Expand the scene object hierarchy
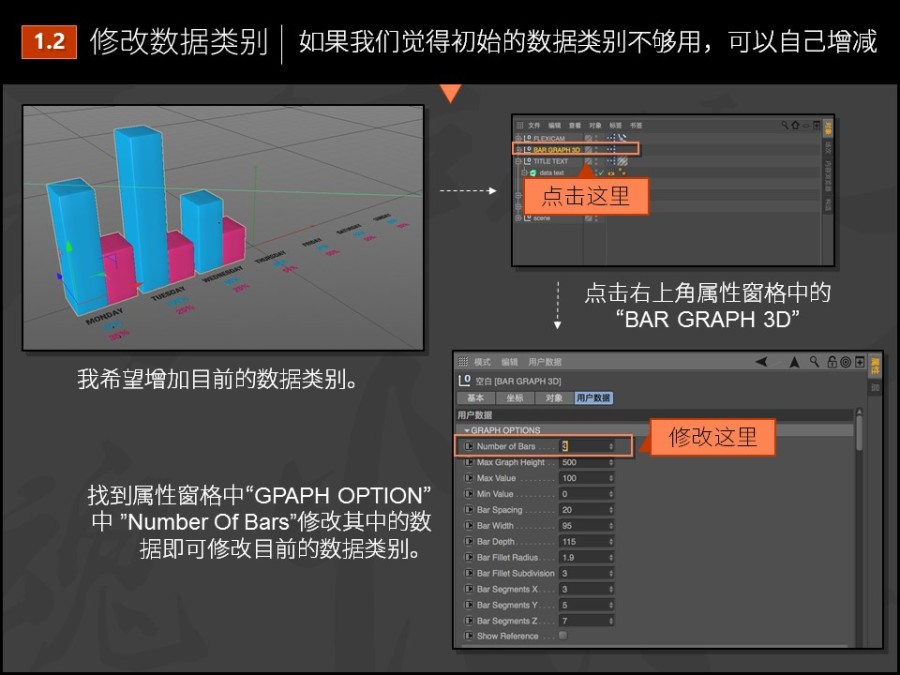 click(518, 218)
